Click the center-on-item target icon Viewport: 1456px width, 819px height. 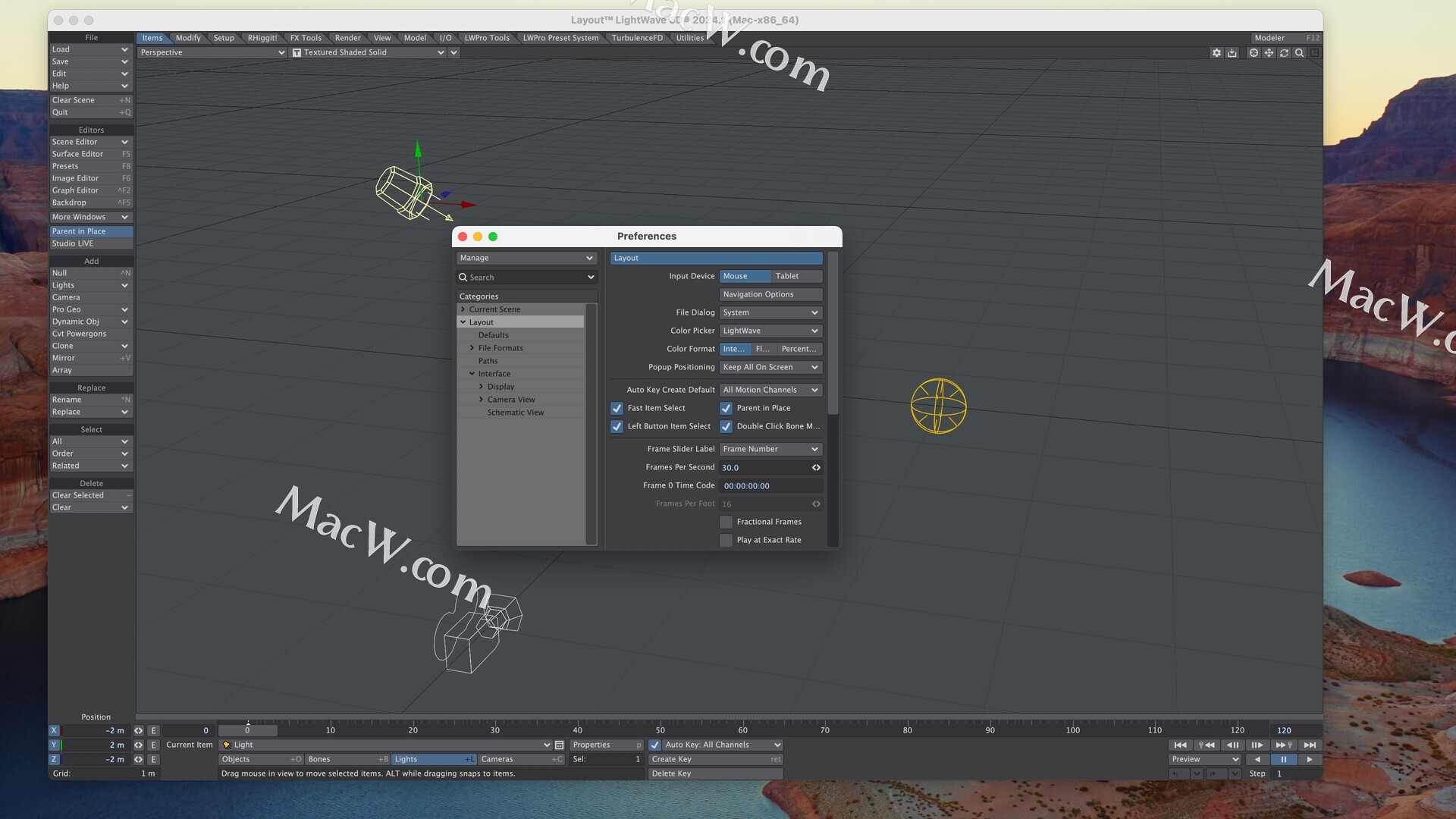tap(1254, 53)
